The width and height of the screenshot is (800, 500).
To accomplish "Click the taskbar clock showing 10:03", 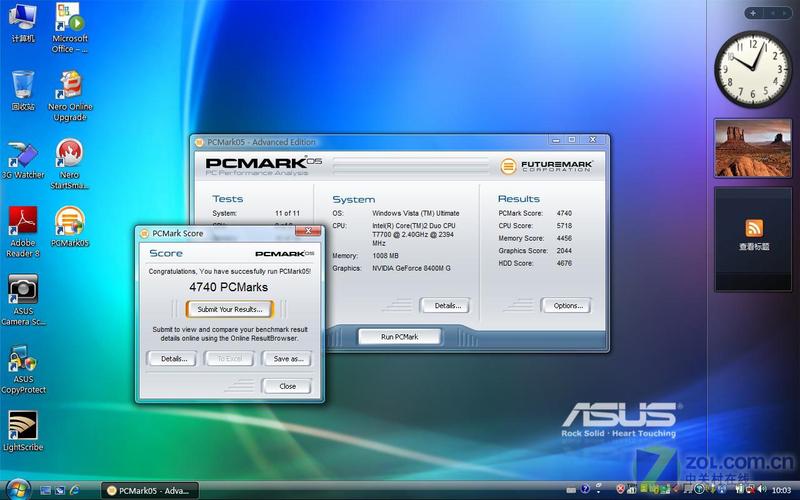I will coord(781,490).
